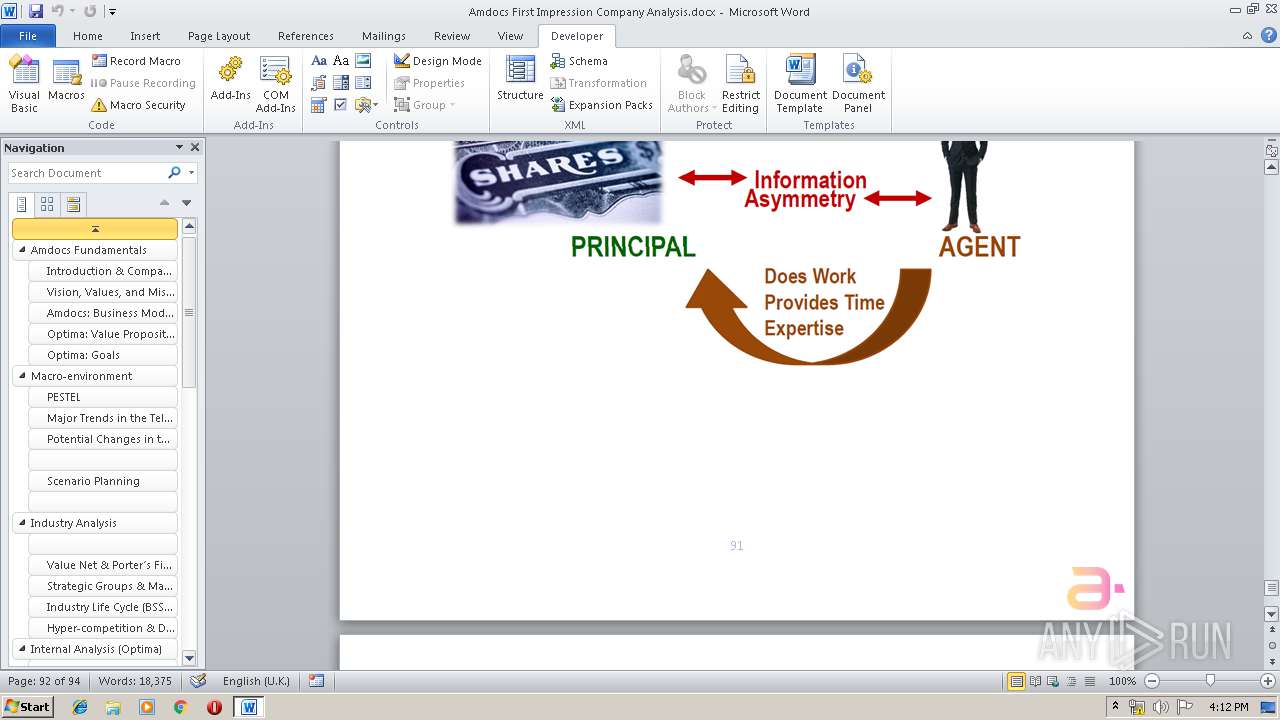This screenshot has height=720, width=1280.
Task: Switch to the Review tab
Action: (x=452, y=36)
